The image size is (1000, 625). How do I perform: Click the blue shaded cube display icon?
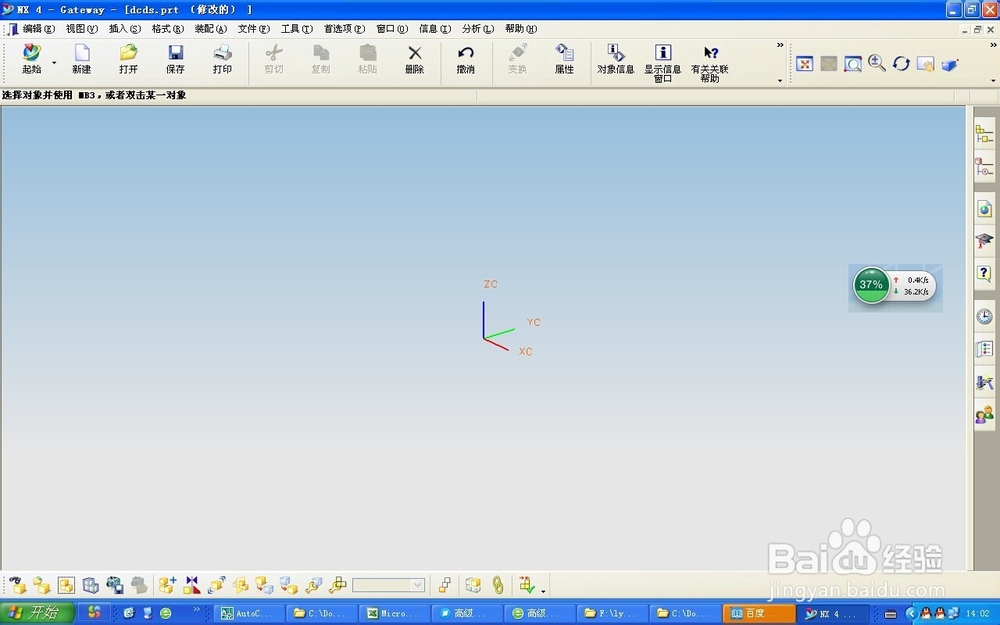tap(950, 64)
